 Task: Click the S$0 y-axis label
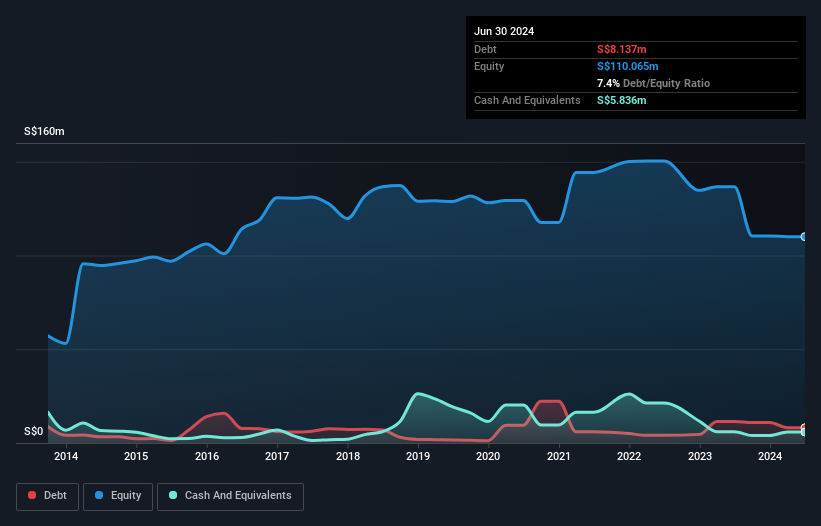(x=34, y=431)
